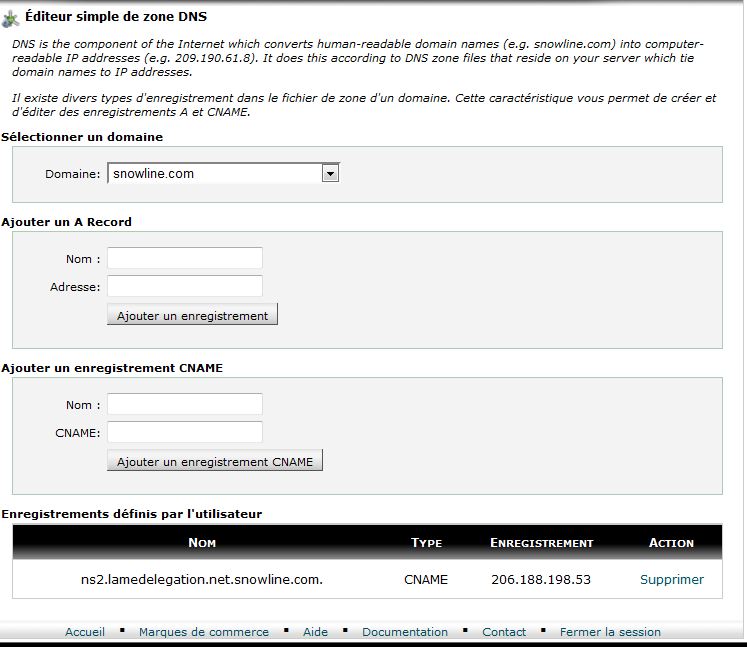Click the Type column header

pyautogui.click(x=426, y=543)
